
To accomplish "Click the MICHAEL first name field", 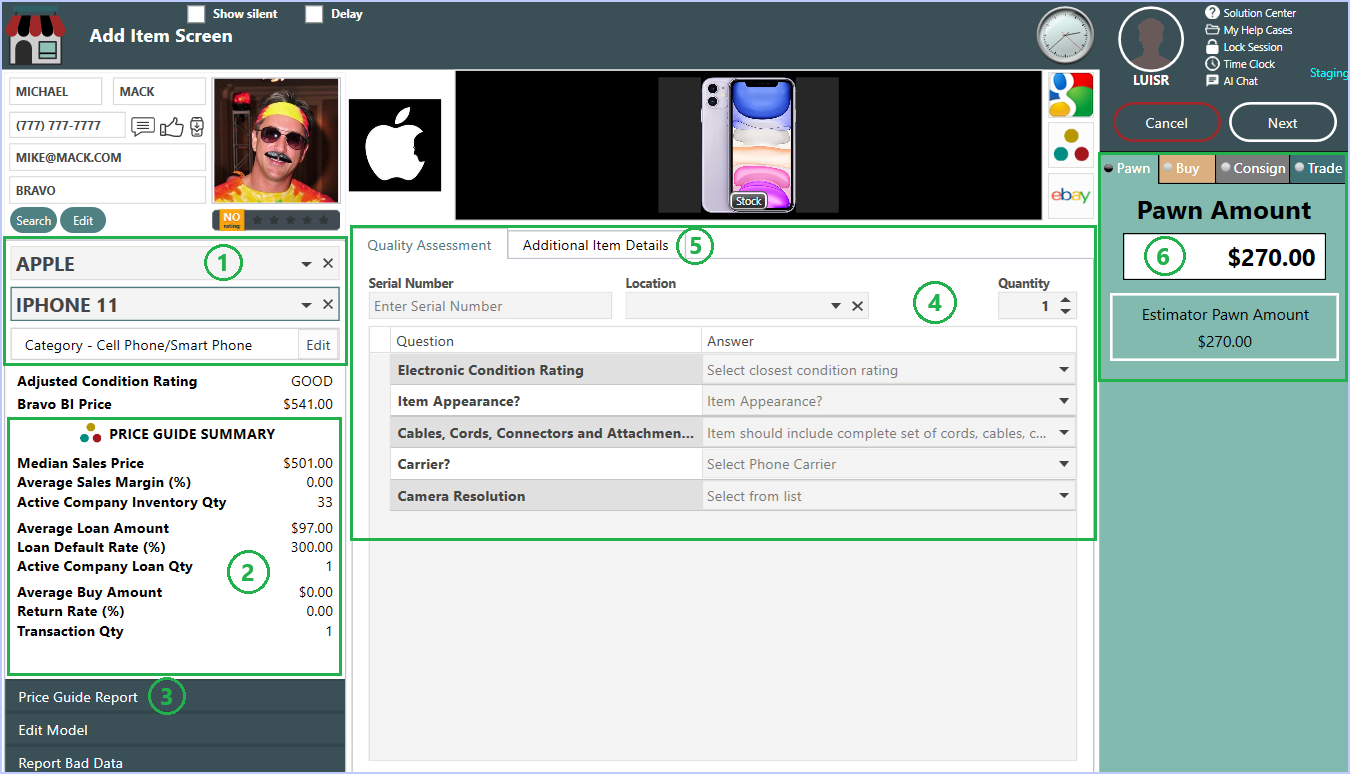I will pos(55,91).
